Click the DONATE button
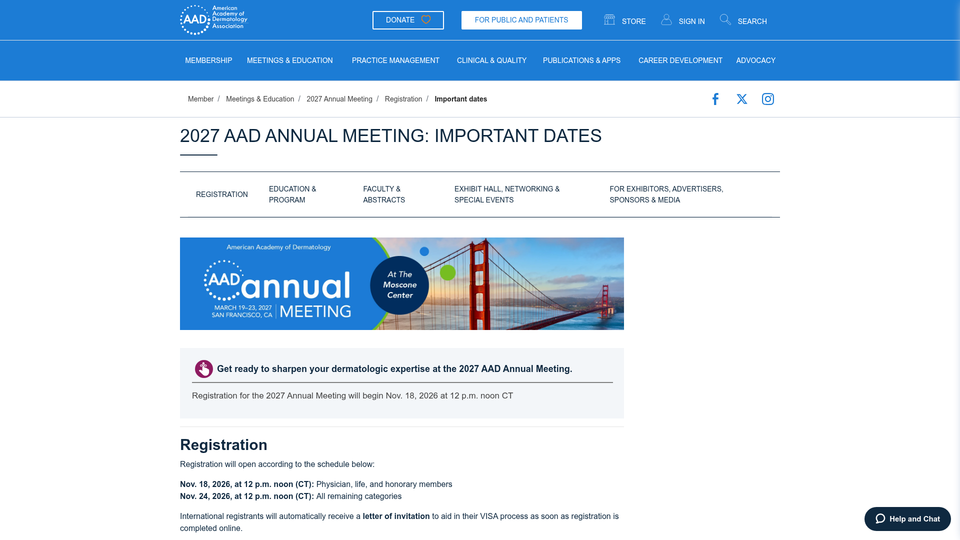 (x=408, y=20)
